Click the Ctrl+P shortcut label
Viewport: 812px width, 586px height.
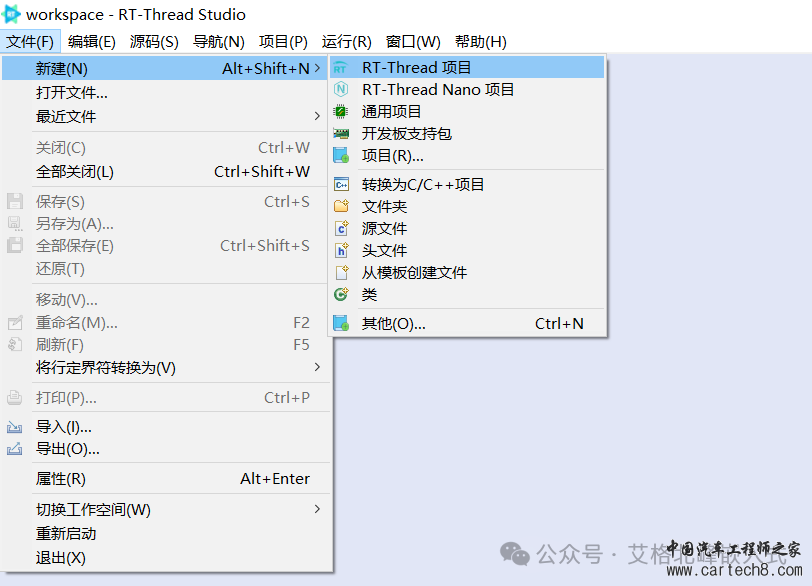click(x=287, y=398)
